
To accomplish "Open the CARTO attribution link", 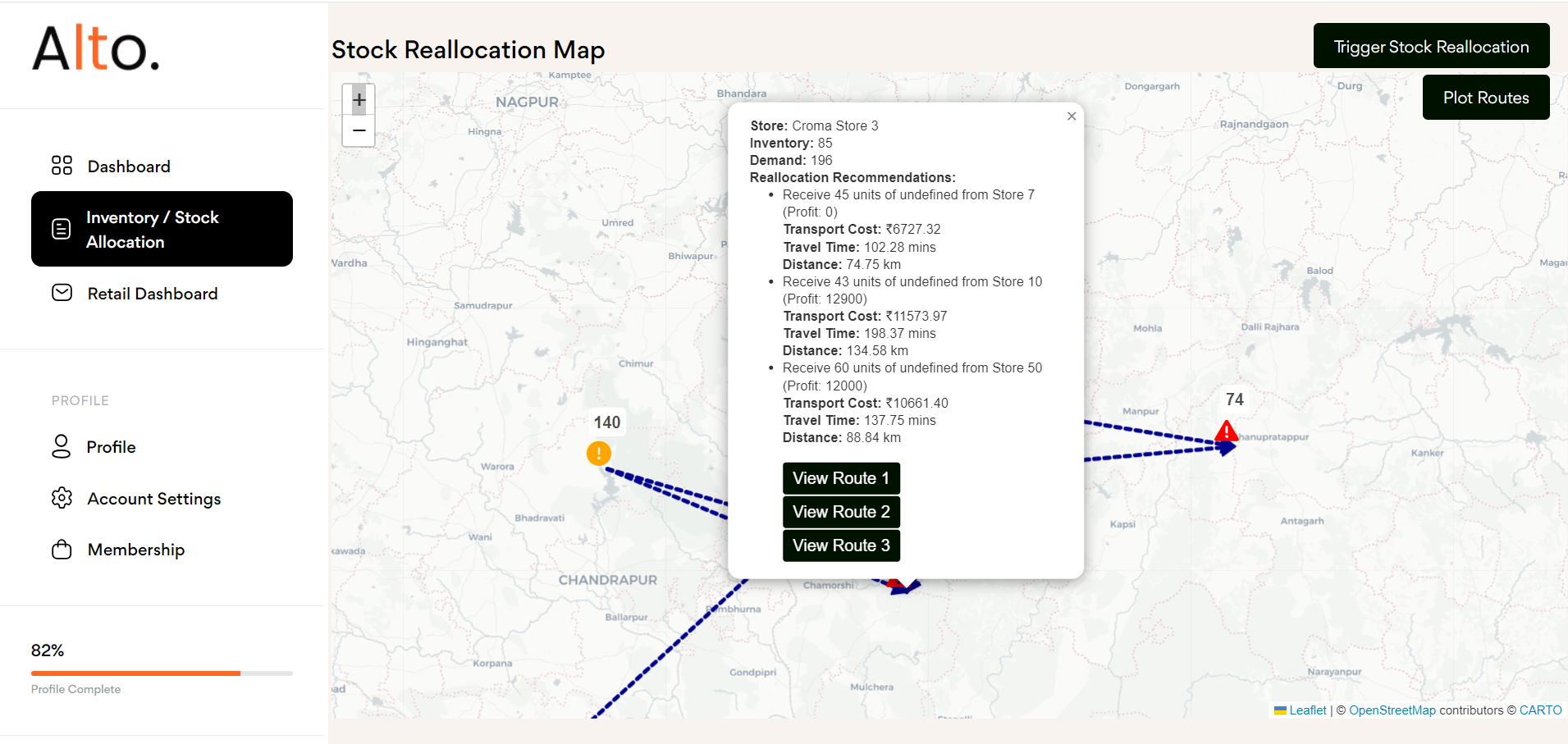I will point(1540,710).
